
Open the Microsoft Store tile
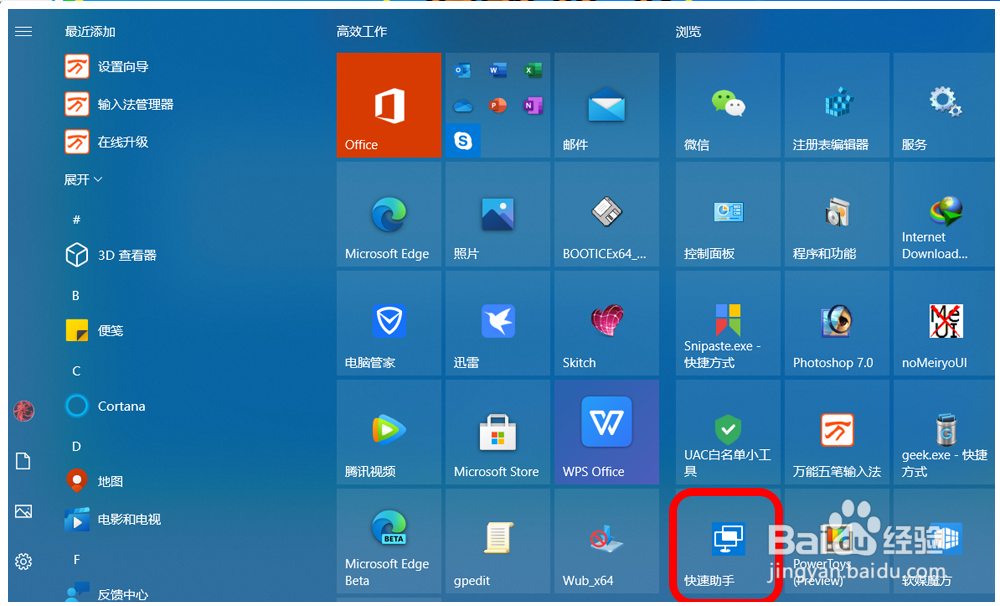[x=497, y=432]
